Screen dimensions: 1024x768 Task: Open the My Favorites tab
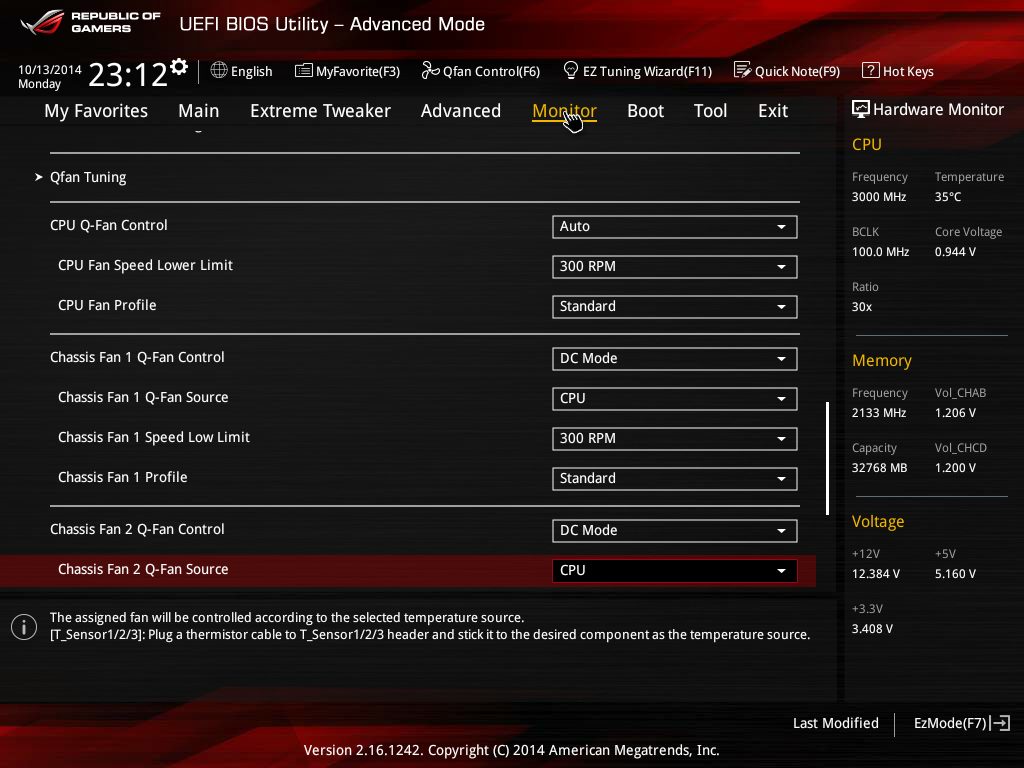(x=96, y=111)
